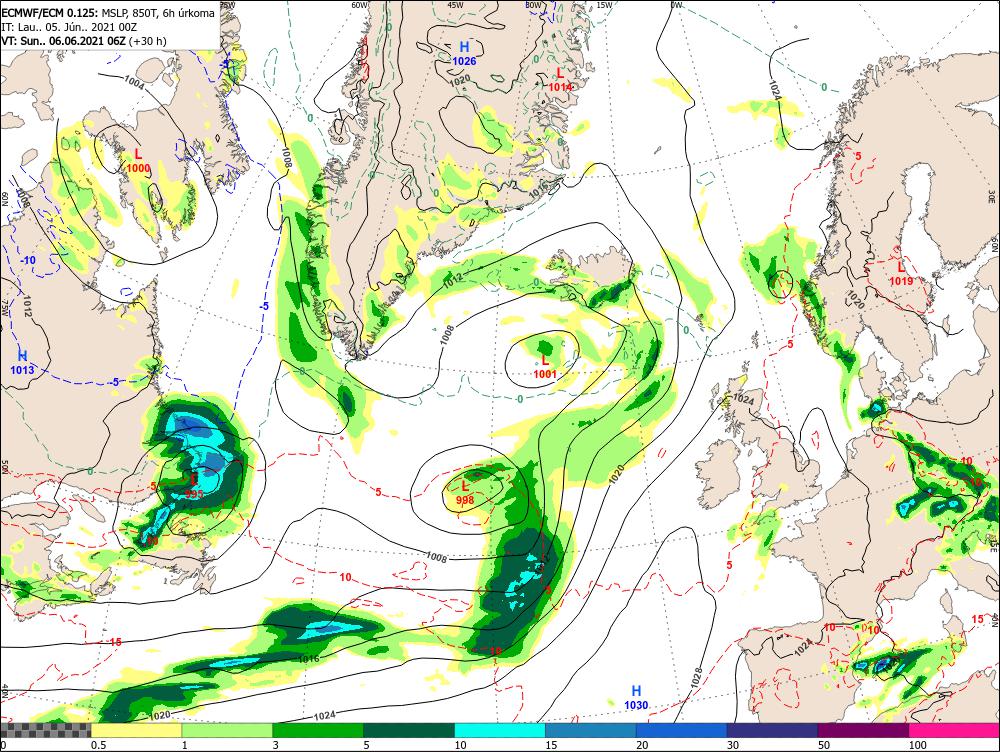Image resolution: width=1000 pixels, height=752 pixels.
Task: Click the L 1014 low marker
Action: (x=561, y=80)
